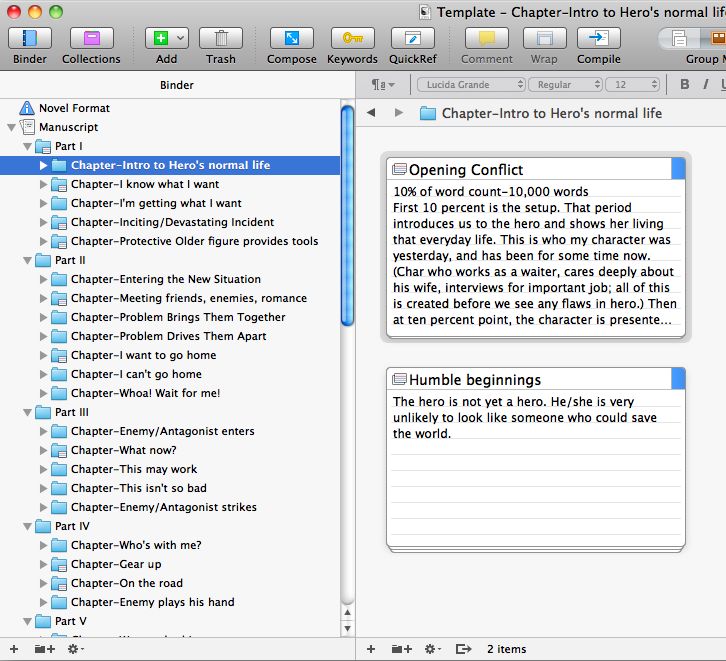
Task: Open the corkboard footer gear menu
Action: pos(432,649)
